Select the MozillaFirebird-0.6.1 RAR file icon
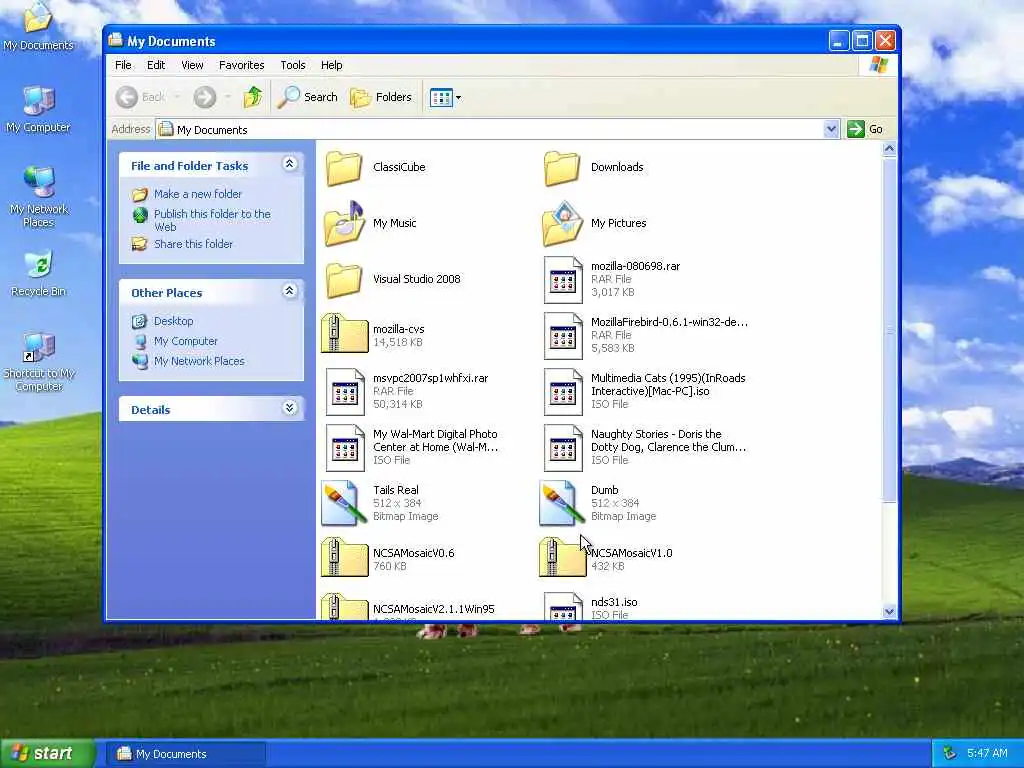Image resolution: width=1024 pixels, height=768 pixels. (563, 336)
